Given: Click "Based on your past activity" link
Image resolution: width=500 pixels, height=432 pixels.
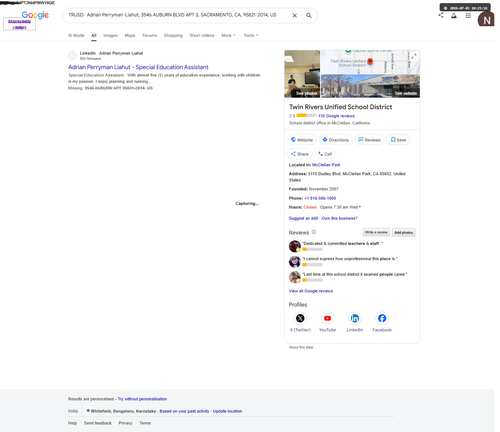Looking at the screenshot, I should 184,411.
